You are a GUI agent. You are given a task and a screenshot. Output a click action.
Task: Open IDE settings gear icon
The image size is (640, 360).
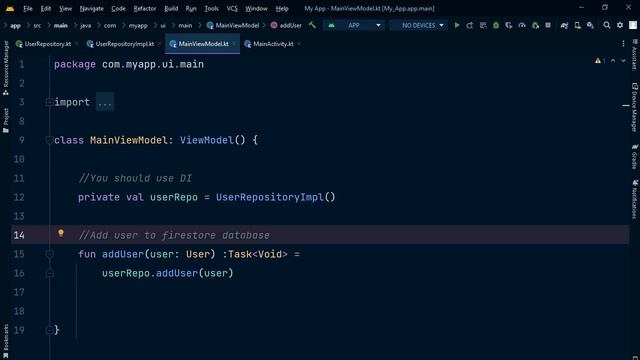point(620,25)
